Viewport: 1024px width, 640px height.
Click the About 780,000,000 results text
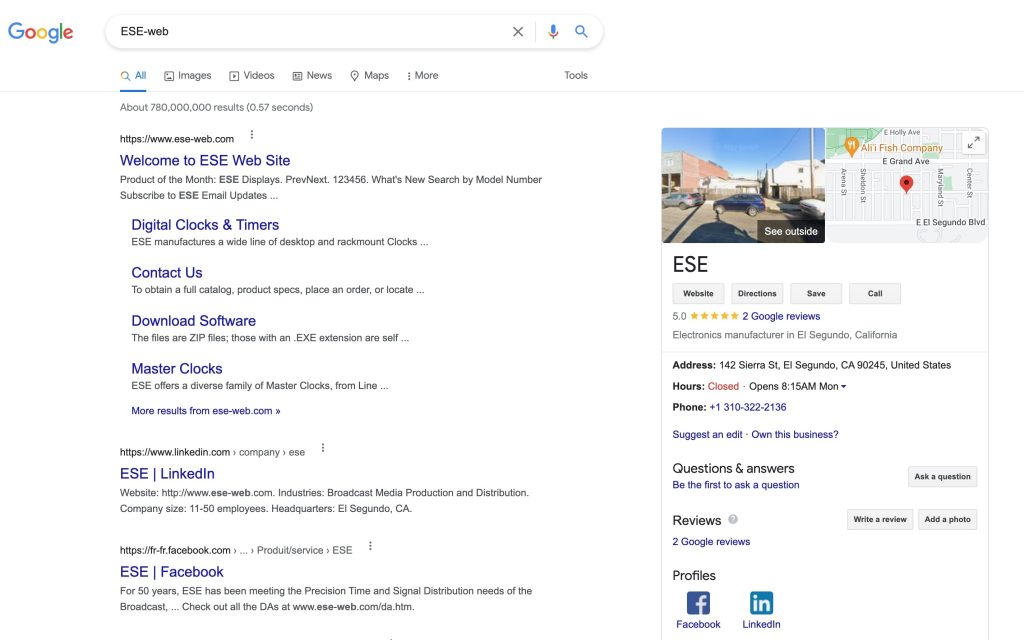[216, 108]
